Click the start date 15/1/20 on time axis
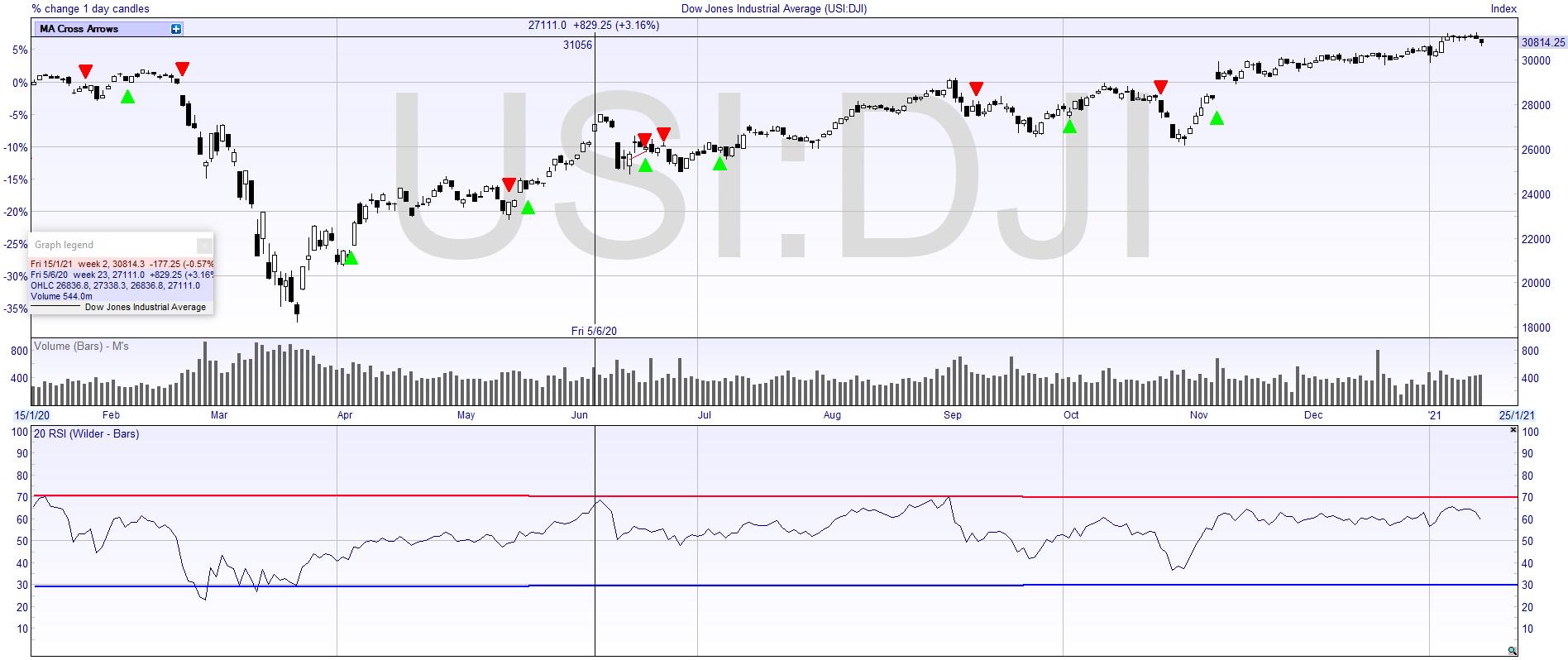1568x660 pixels. pos(33,415)
